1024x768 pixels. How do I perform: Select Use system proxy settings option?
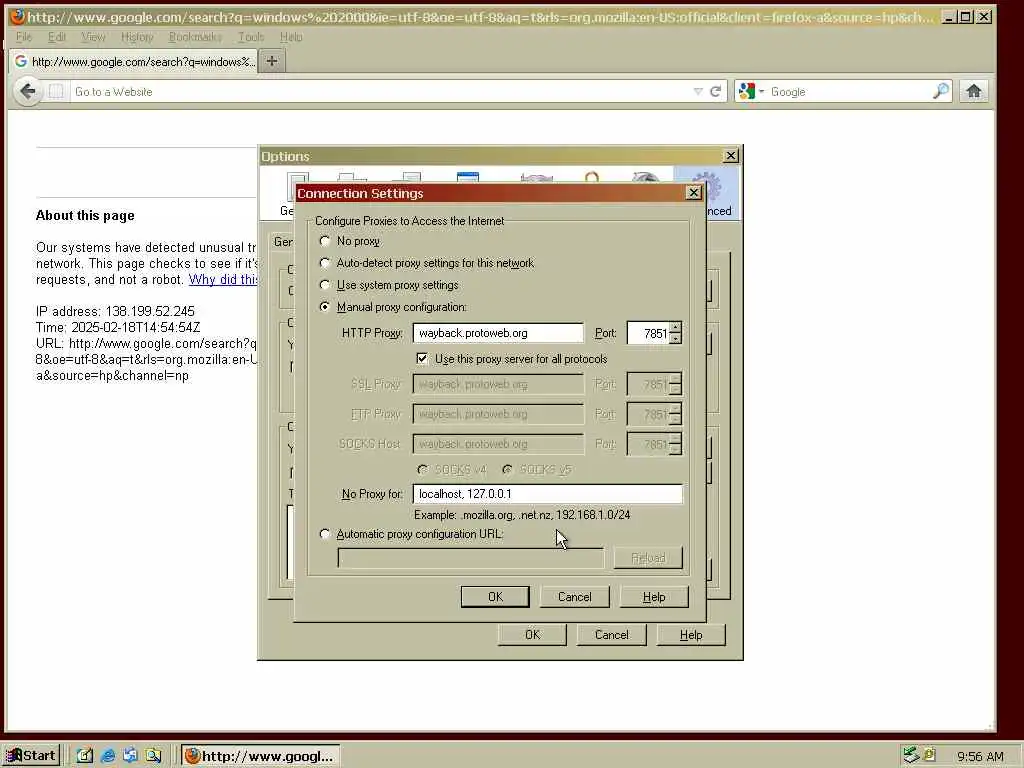pyautogui.click(x=325, y=285)
